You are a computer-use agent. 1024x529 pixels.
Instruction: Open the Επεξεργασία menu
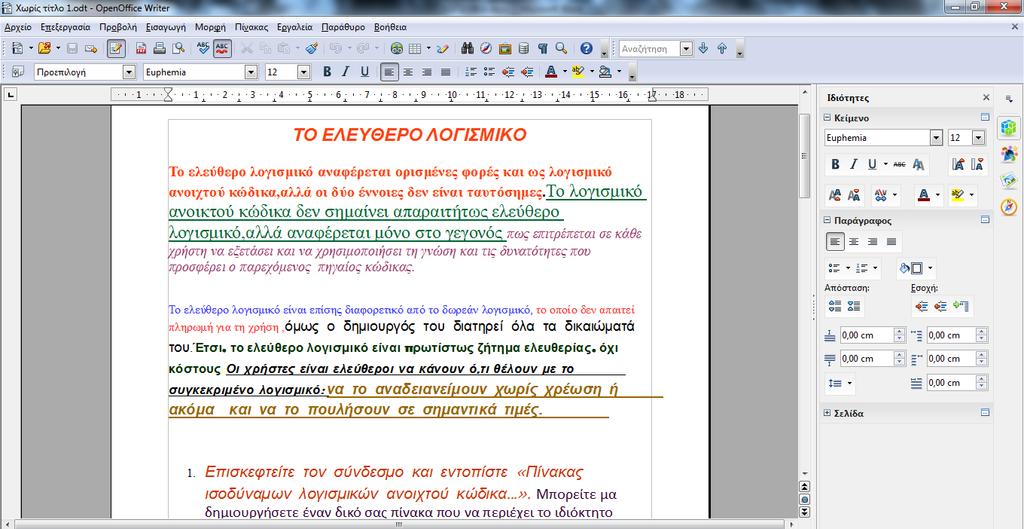(65, 27)
